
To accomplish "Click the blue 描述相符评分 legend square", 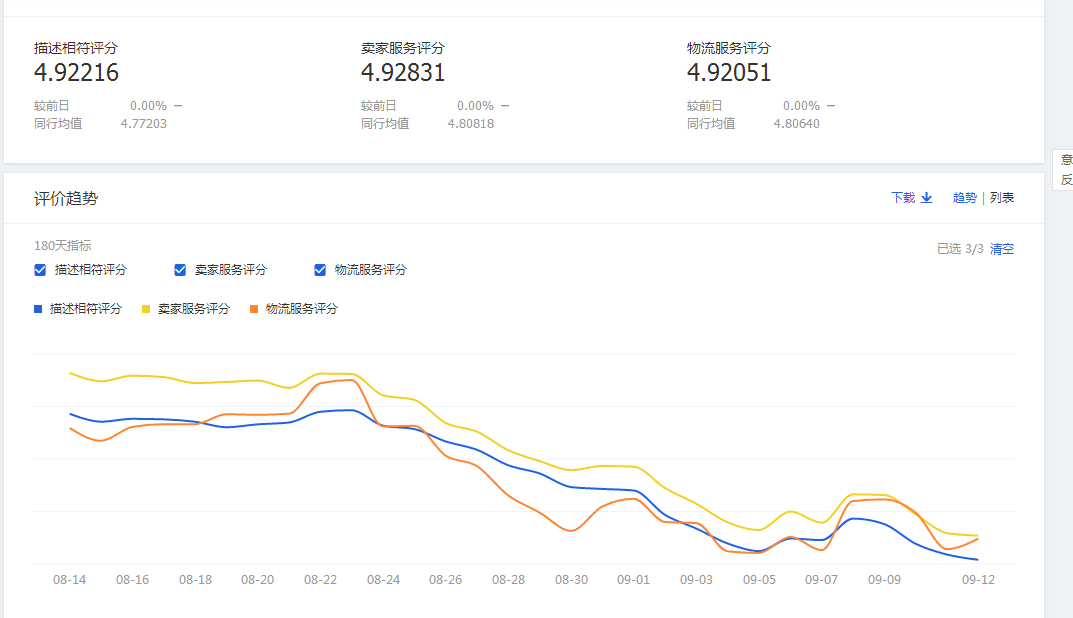I will click(38, 309).
